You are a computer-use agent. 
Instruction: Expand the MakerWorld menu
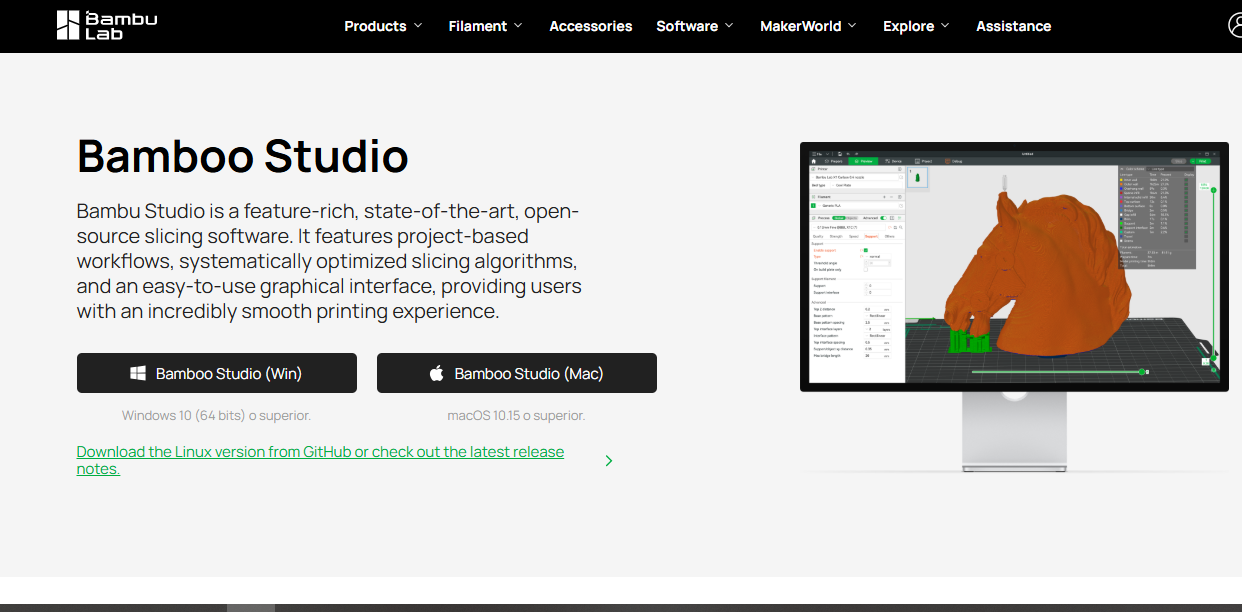[x=808, y=26]
